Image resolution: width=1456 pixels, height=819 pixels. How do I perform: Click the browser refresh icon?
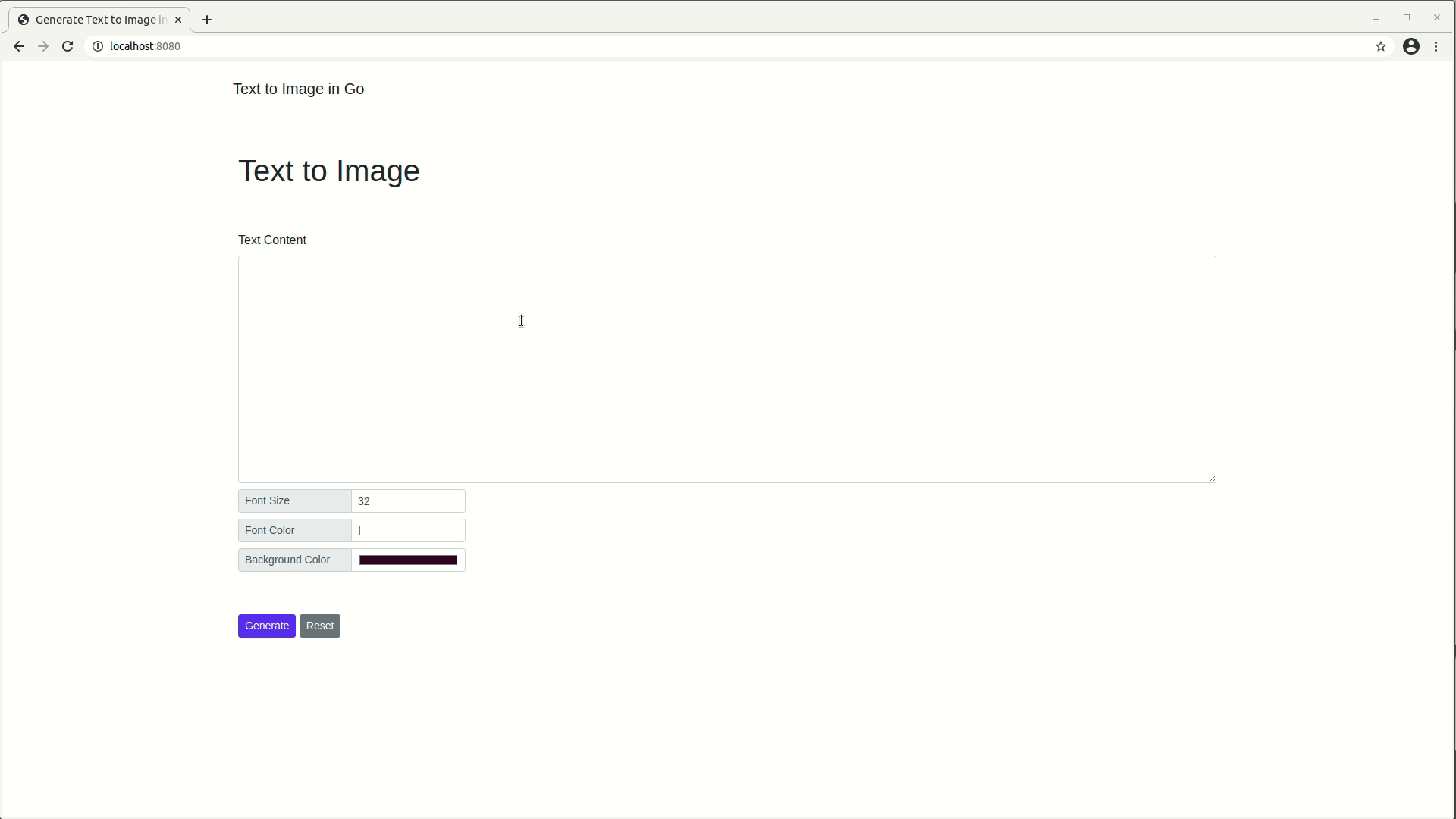(67, 46)
